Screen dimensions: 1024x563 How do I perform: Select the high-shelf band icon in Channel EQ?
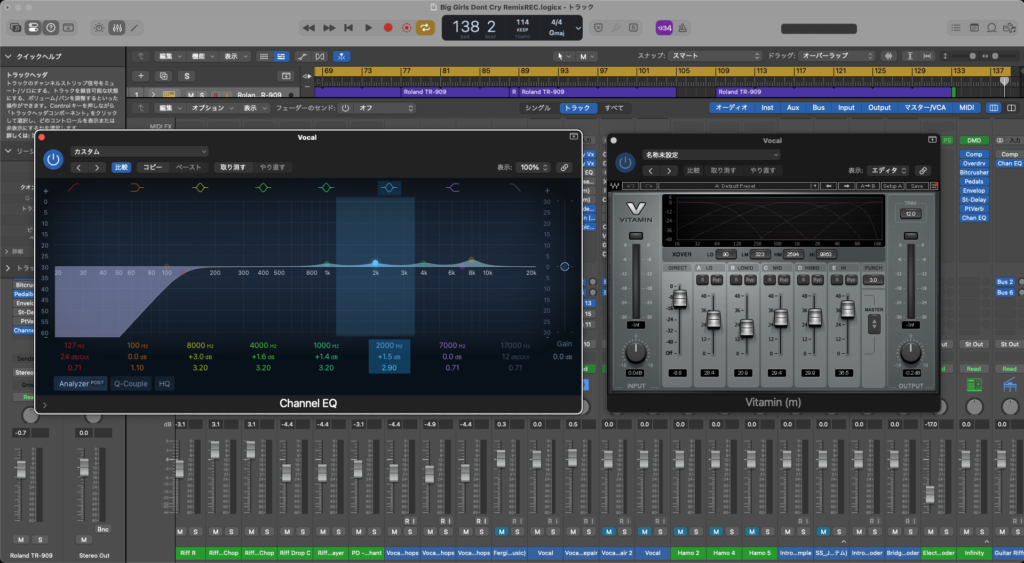point(452,188)
